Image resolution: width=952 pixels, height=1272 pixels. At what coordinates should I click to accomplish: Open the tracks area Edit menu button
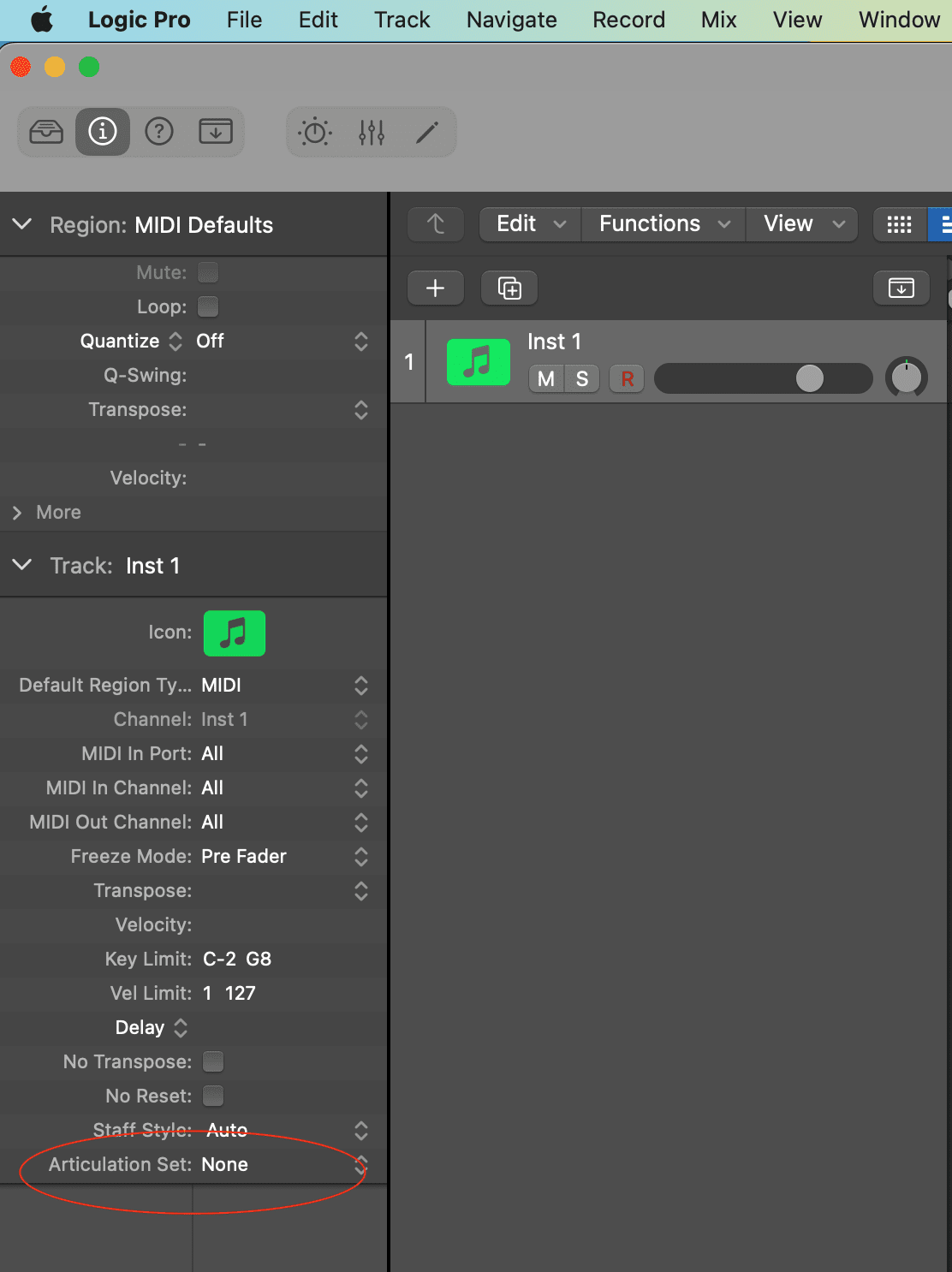tap(531, 224)
